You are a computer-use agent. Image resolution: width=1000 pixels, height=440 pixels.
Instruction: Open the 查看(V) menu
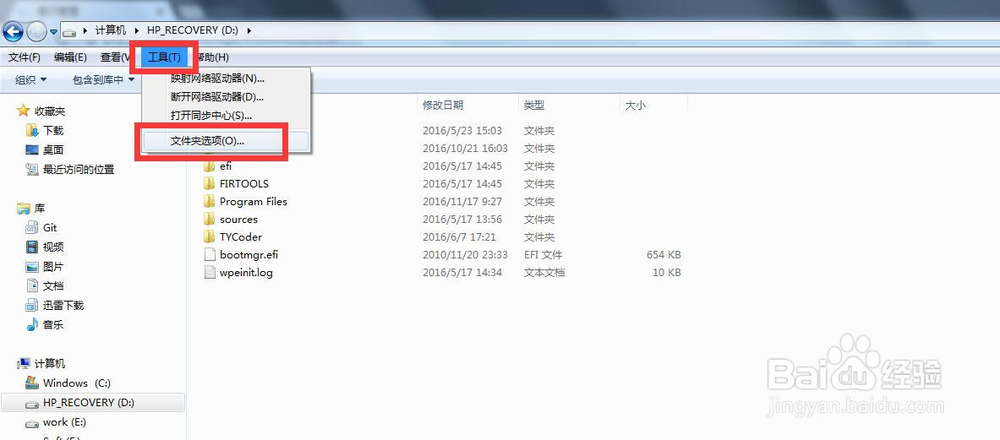115,57
